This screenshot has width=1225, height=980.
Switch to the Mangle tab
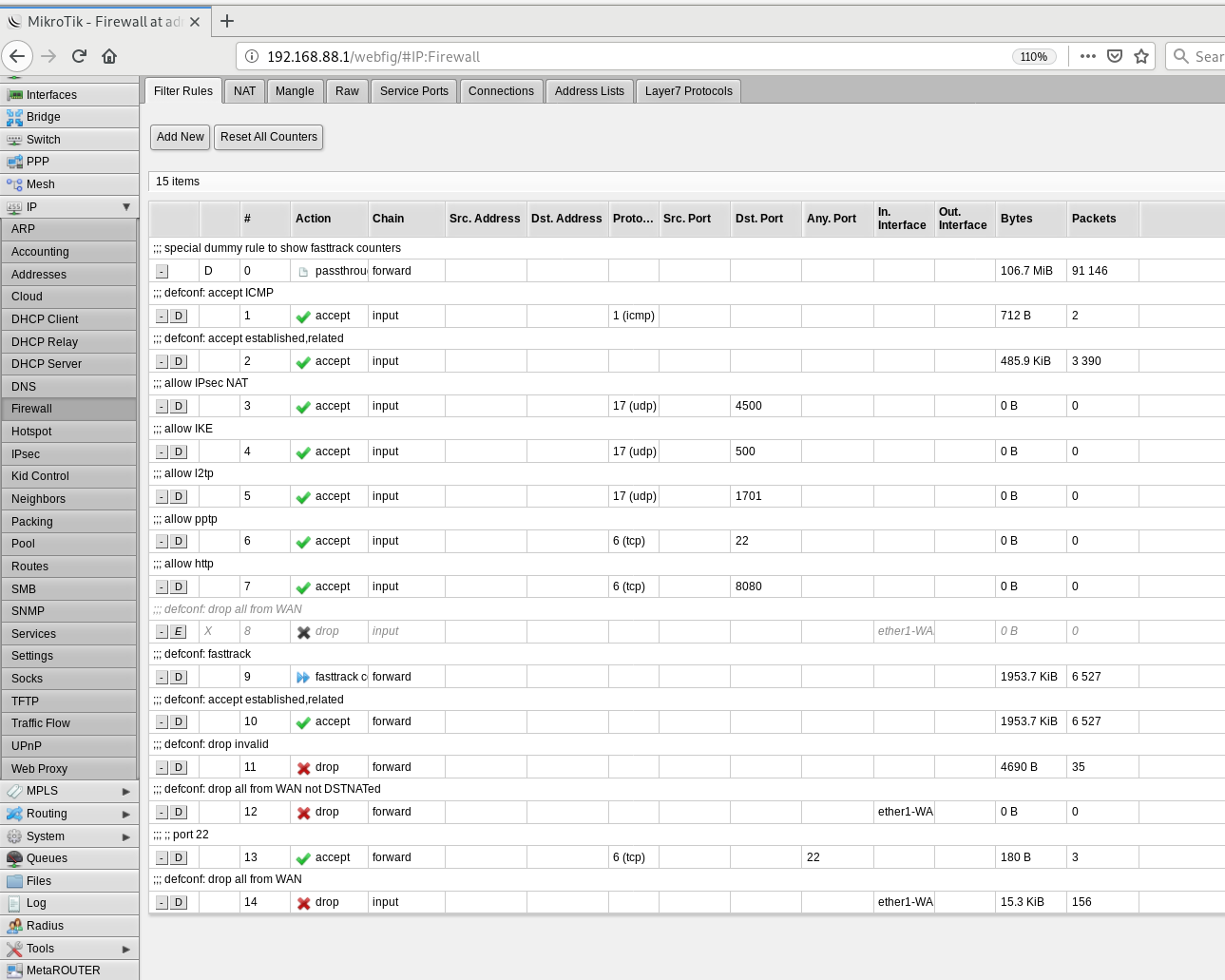[295, 91]
